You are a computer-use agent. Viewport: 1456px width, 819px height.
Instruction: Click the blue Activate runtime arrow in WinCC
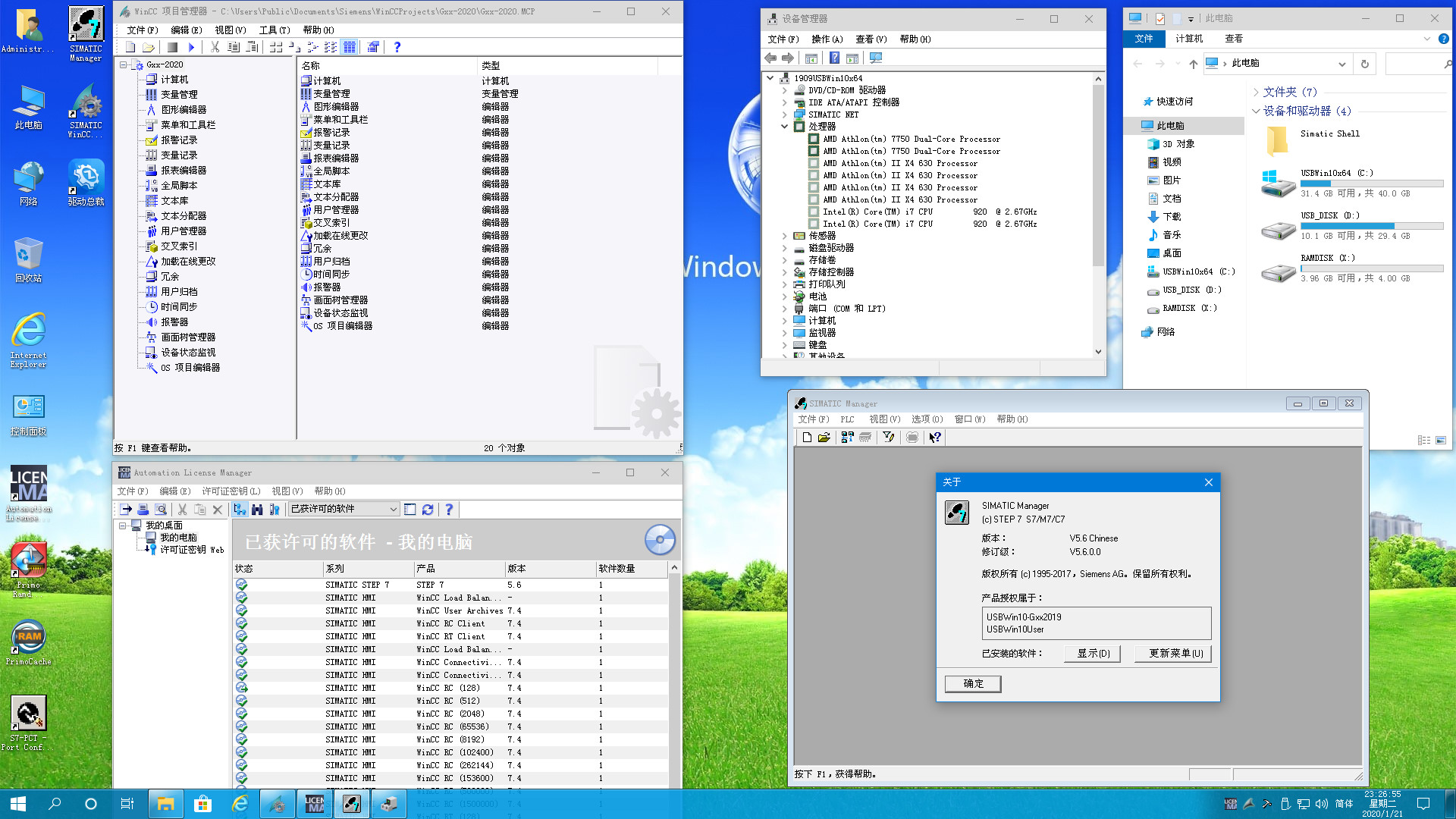[x=191, y=47]
